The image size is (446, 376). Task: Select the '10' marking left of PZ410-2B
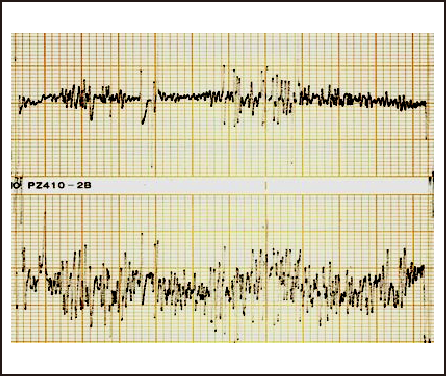(15, 185)
